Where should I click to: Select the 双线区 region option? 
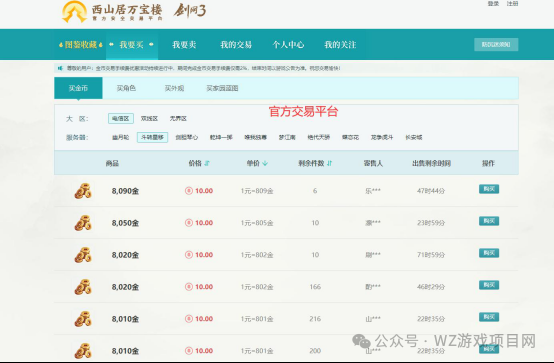[149, 118]
